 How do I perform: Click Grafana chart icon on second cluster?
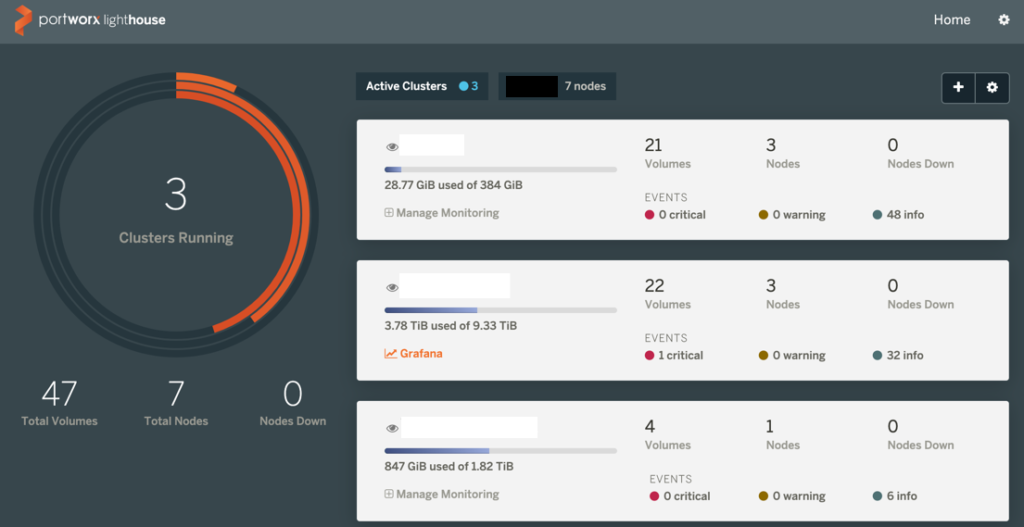(x=390, y=354)
